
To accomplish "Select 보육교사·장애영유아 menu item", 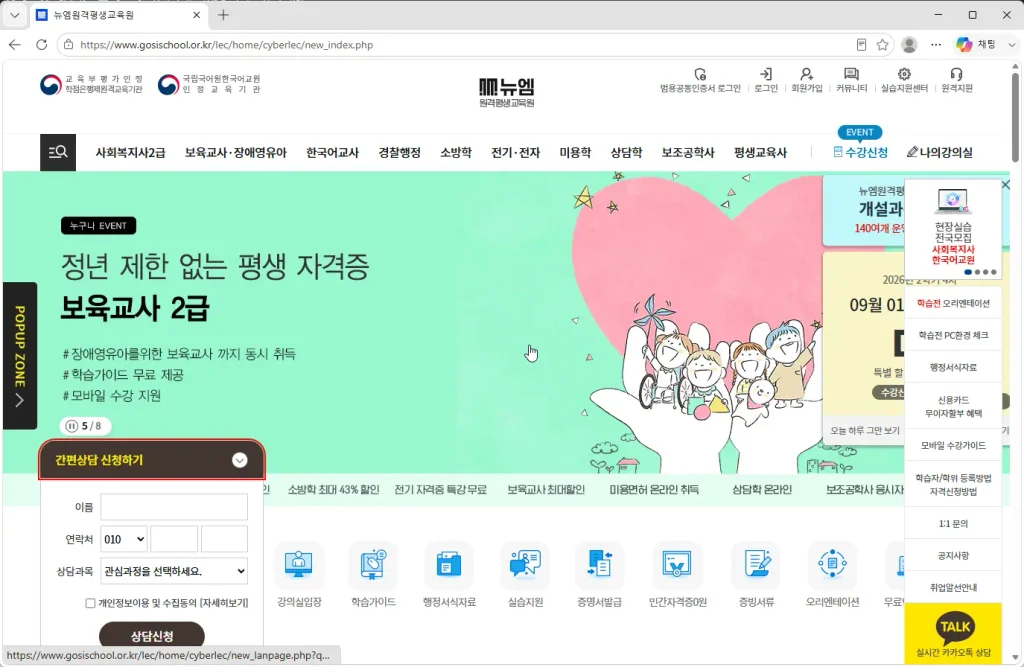I will coord(236,153).
